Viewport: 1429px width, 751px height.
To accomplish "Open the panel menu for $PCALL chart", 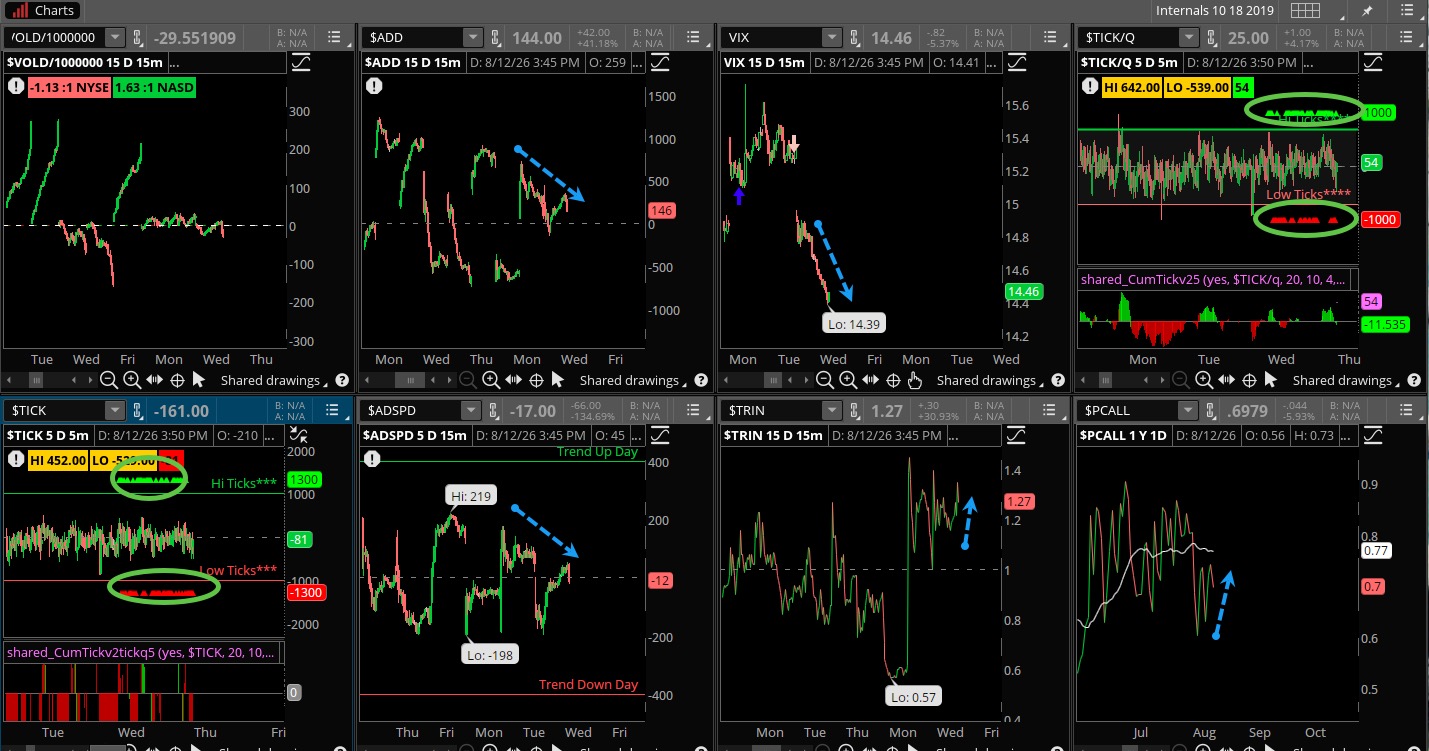I will pos(1405,410).
